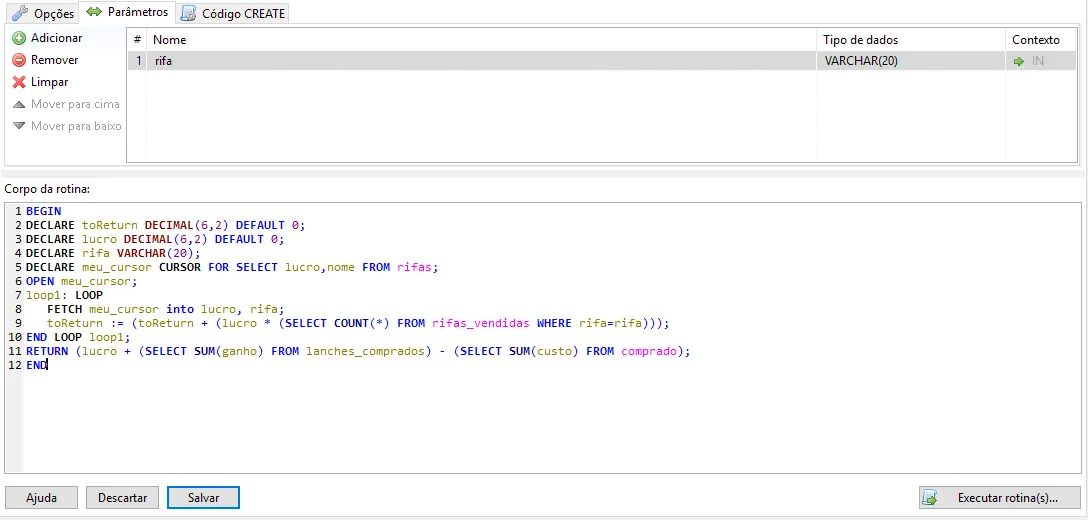1088x520 pixels.
Task: Place cursor at final END line
Action: tap(36, 365)
